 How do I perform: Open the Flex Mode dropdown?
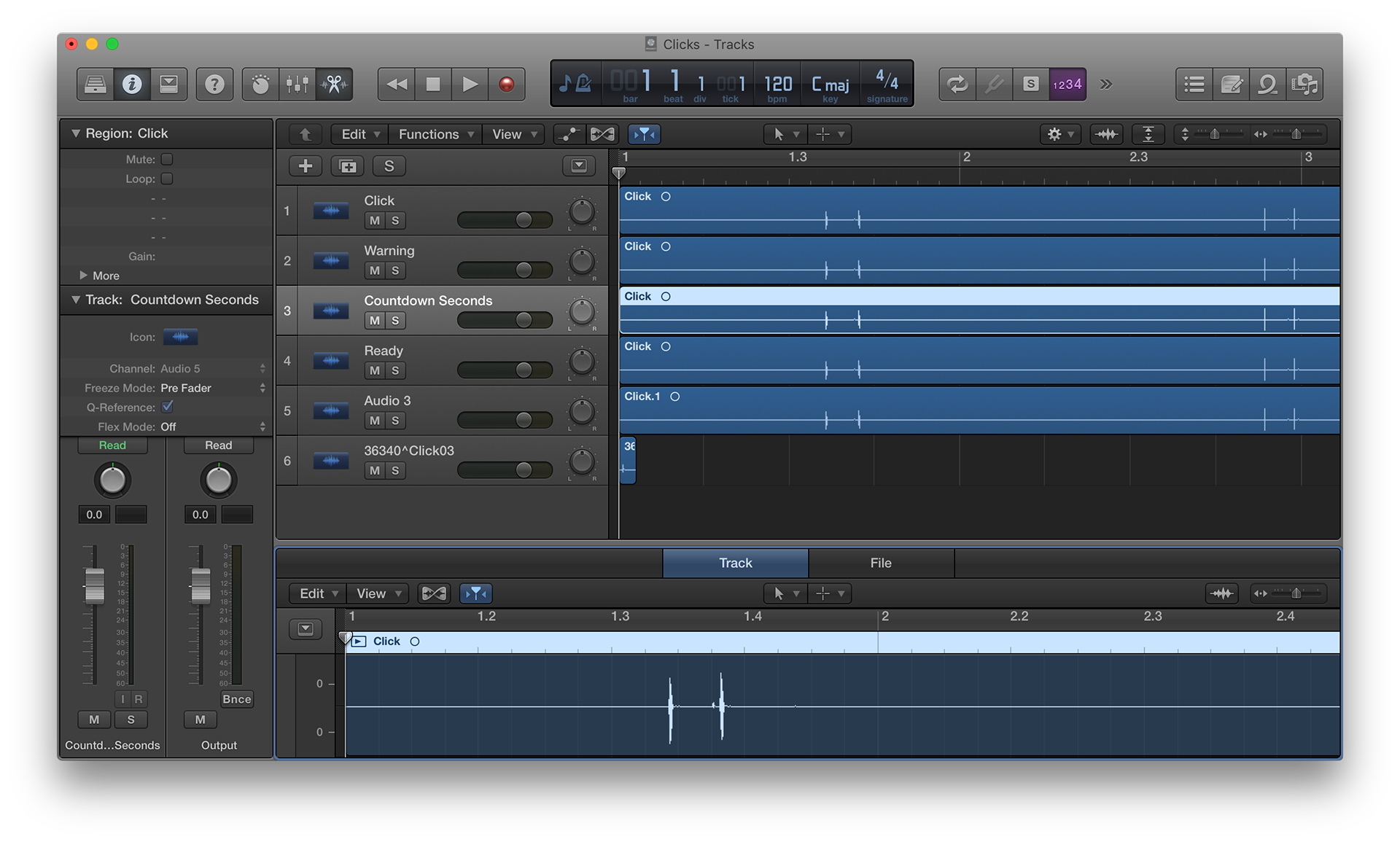tap(213, 426)
